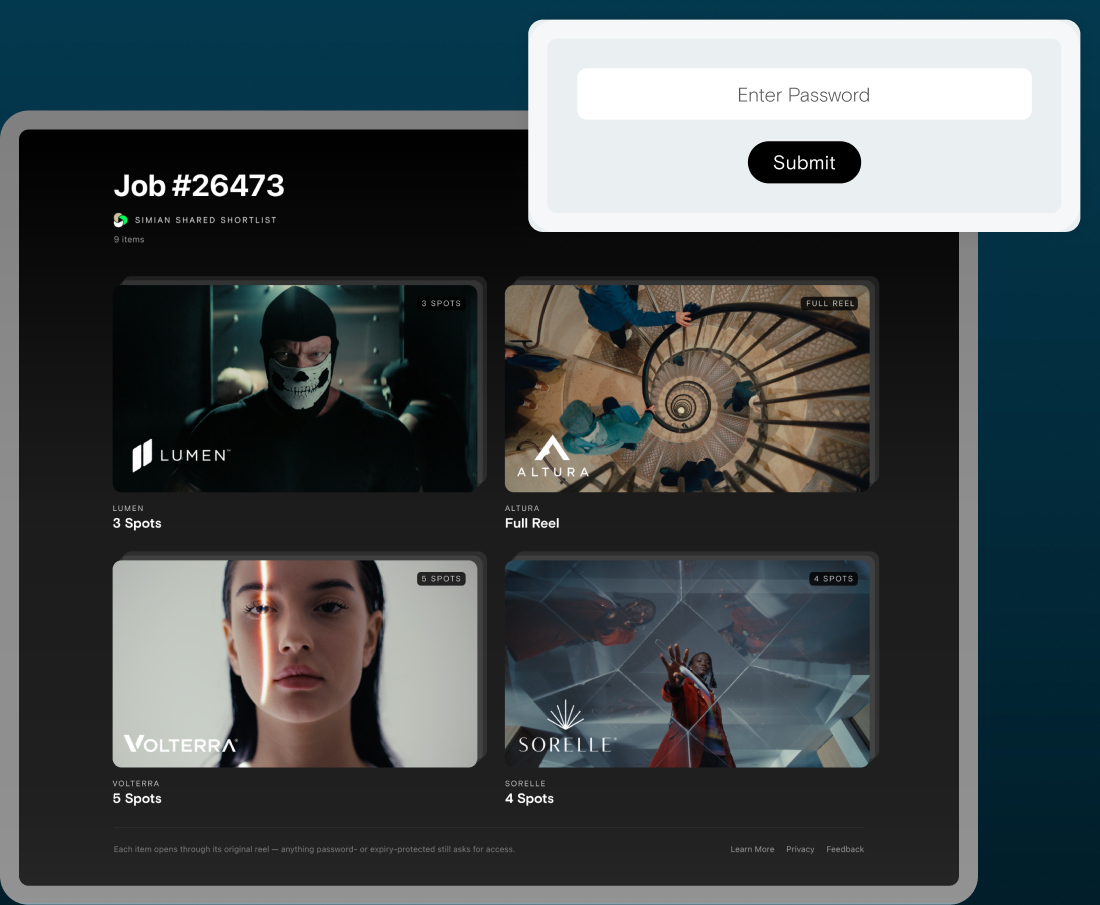Open the Altura spiral staircase thumbnail
Viewport: 1100px width, 905px height.
click(687, 388)
